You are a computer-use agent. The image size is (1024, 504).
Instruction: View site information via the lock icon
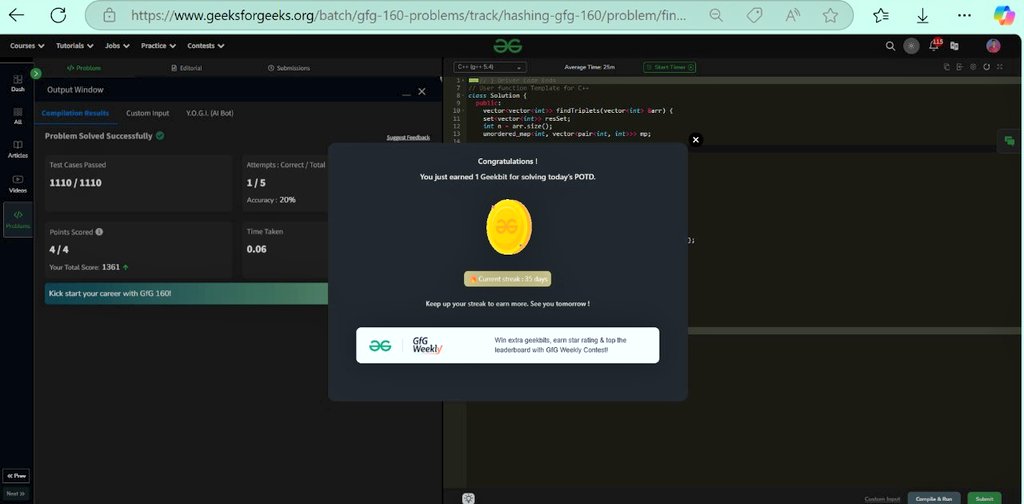tap(110, 15)
